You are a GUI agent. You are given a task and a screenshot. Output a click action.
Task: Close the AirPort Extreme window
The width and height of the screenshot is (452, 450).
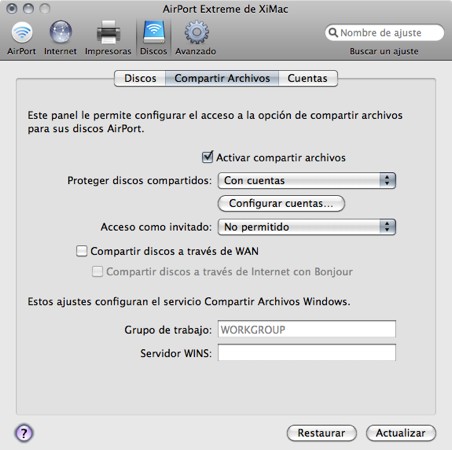12,8
